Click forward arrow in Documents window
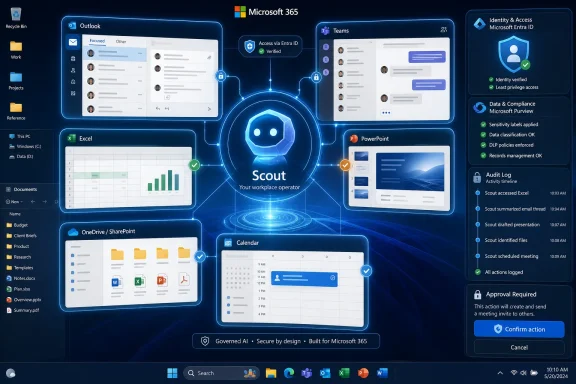 click(x=45, y=201)
